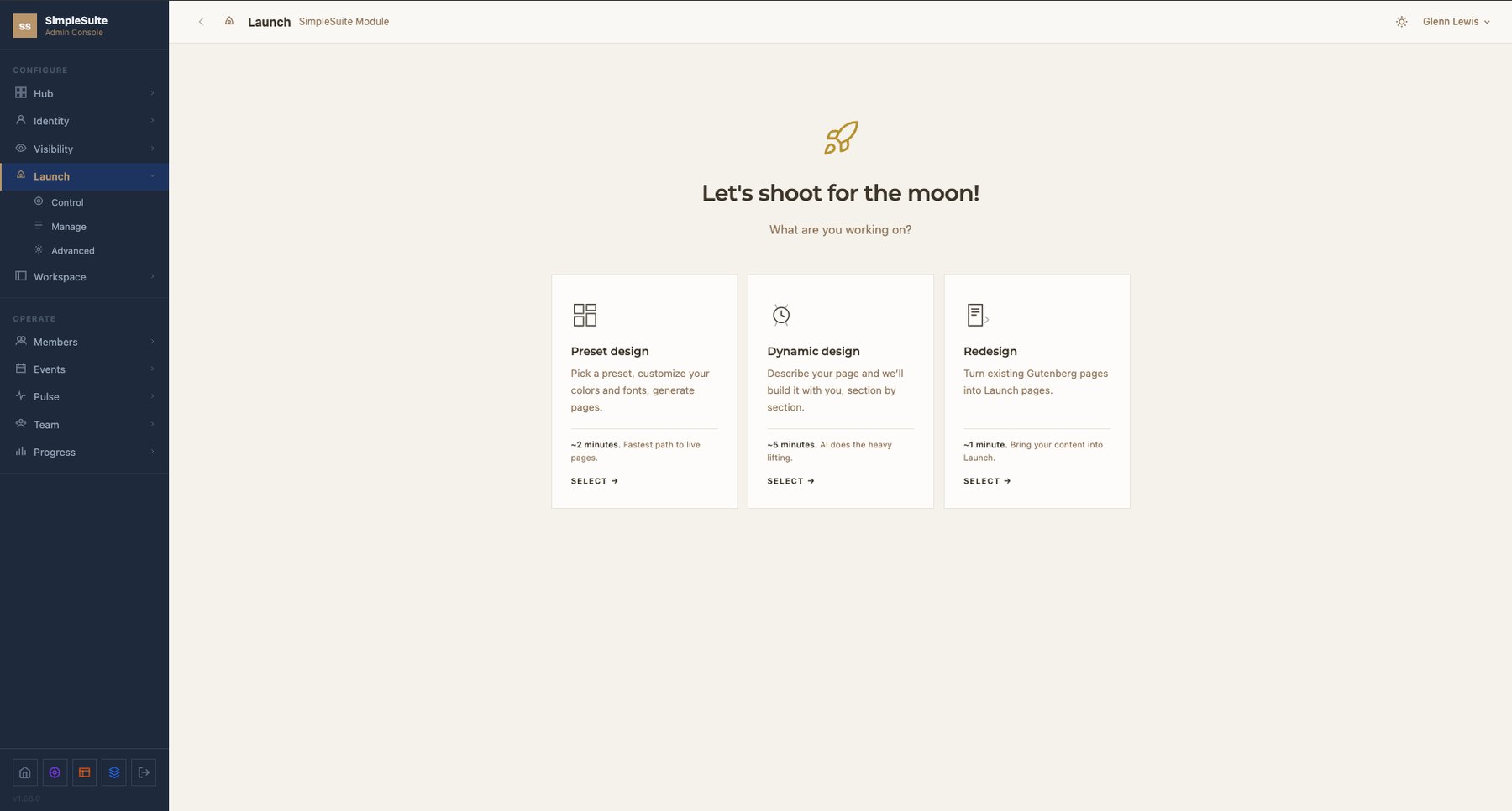Click the Dynamic design clock icon
Viewport: 1512px width, 811px height.
click(x=781, y=315)
